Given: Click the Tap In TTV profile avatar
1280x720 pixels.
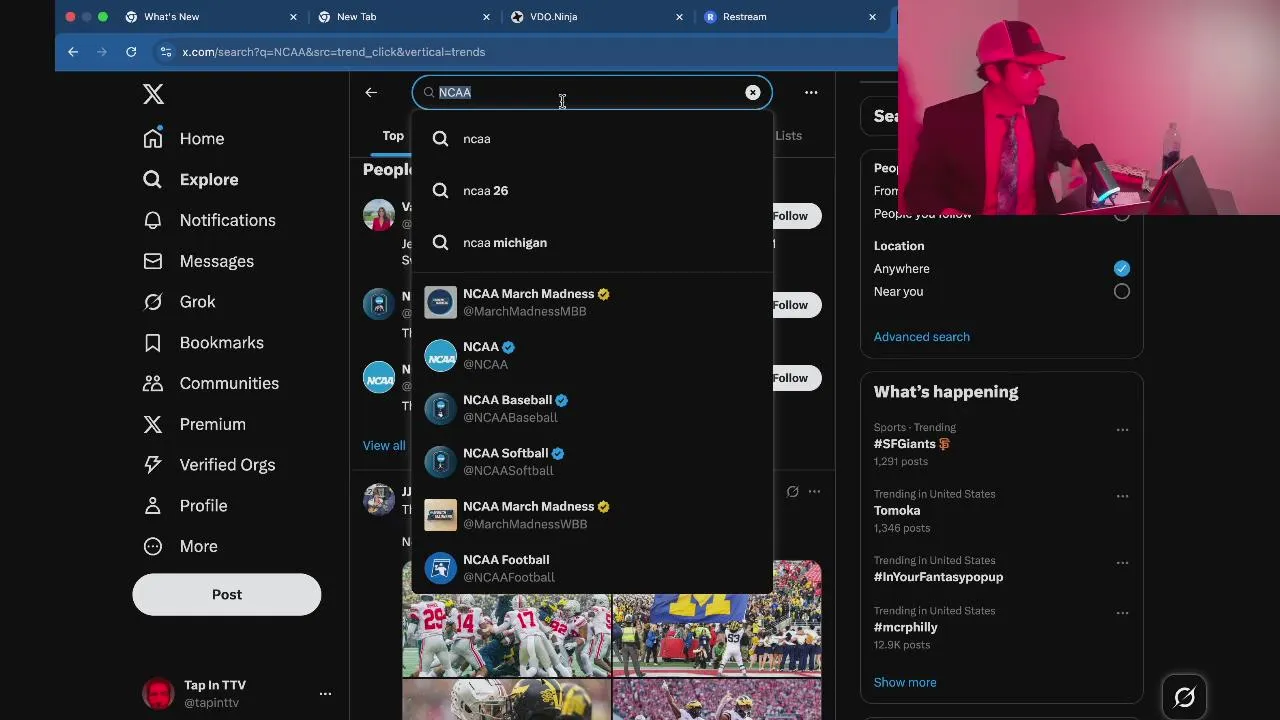Looking at the screenshot, I should point(158,693).
